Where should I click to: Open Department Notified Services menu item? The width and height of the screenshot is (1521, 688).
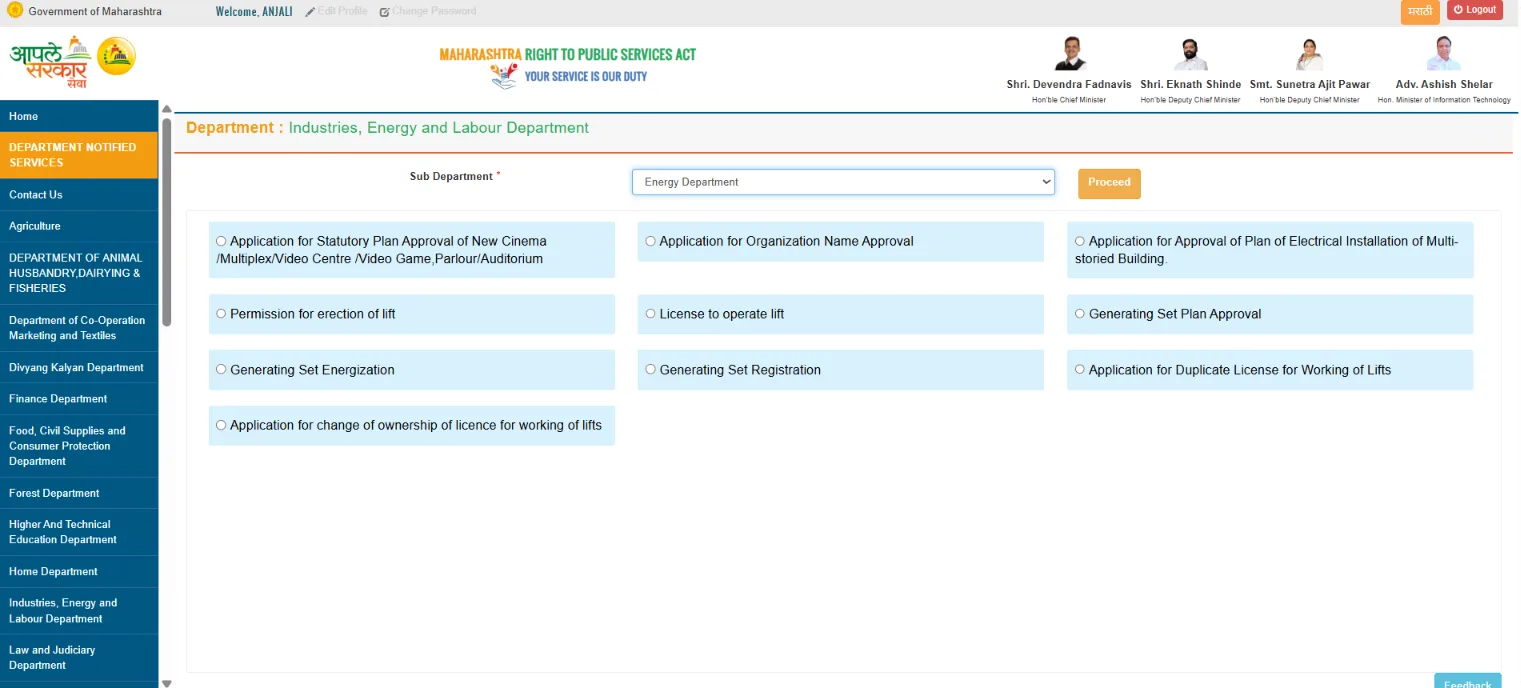tap(79, 155)
